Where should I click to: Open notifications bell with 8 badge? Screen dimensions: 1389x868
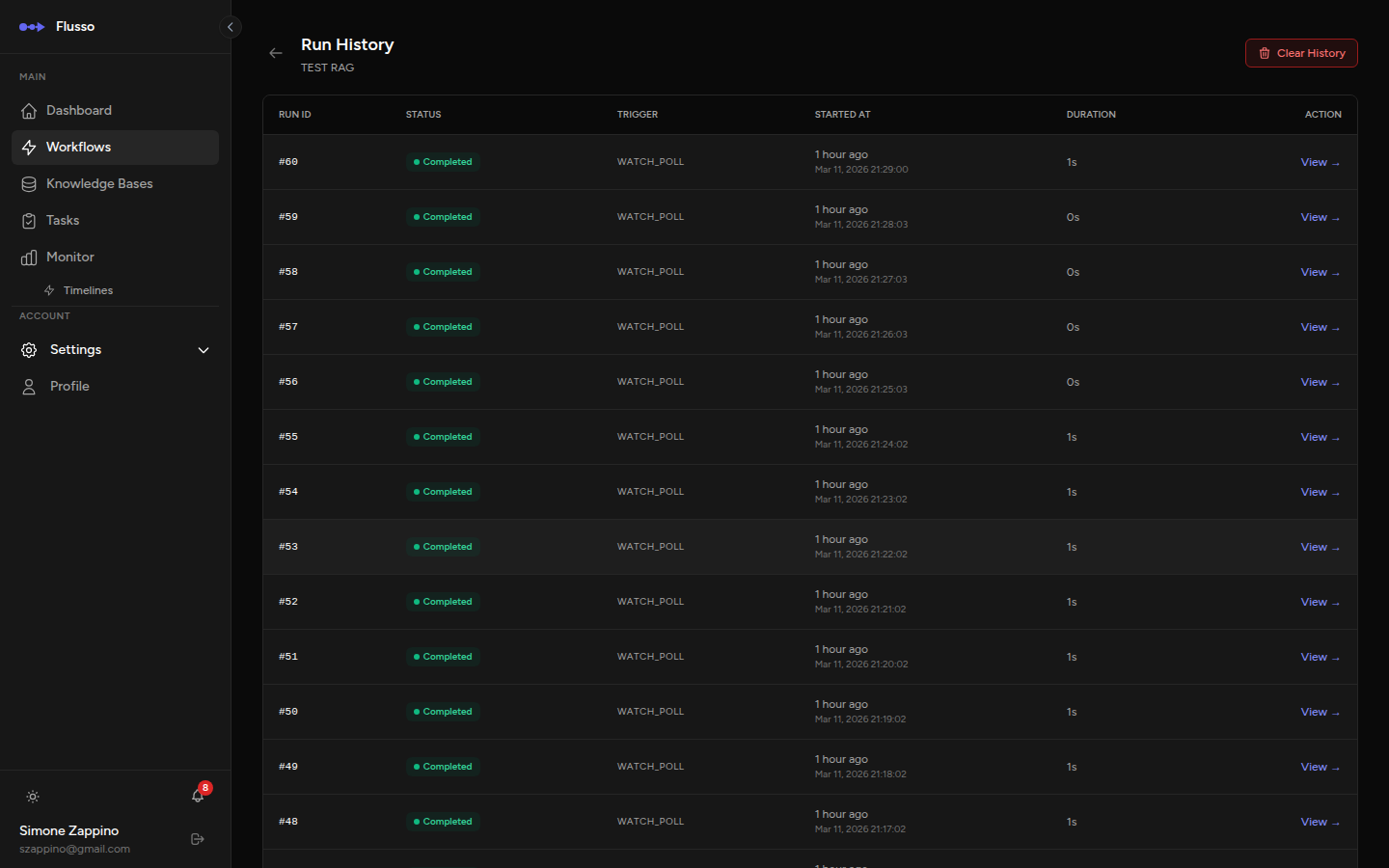coord(199,795)
